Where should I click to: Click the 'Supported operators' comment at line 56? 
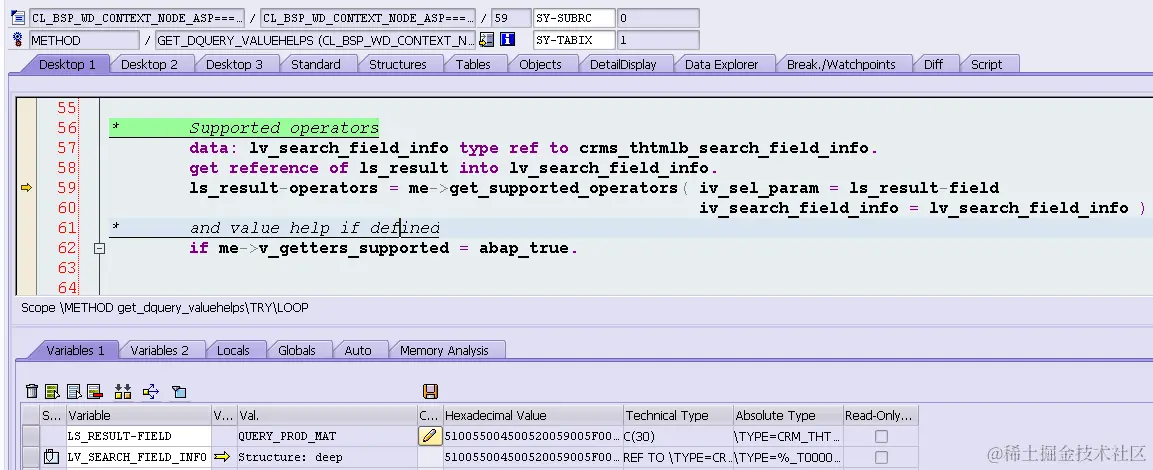point(284,128)
